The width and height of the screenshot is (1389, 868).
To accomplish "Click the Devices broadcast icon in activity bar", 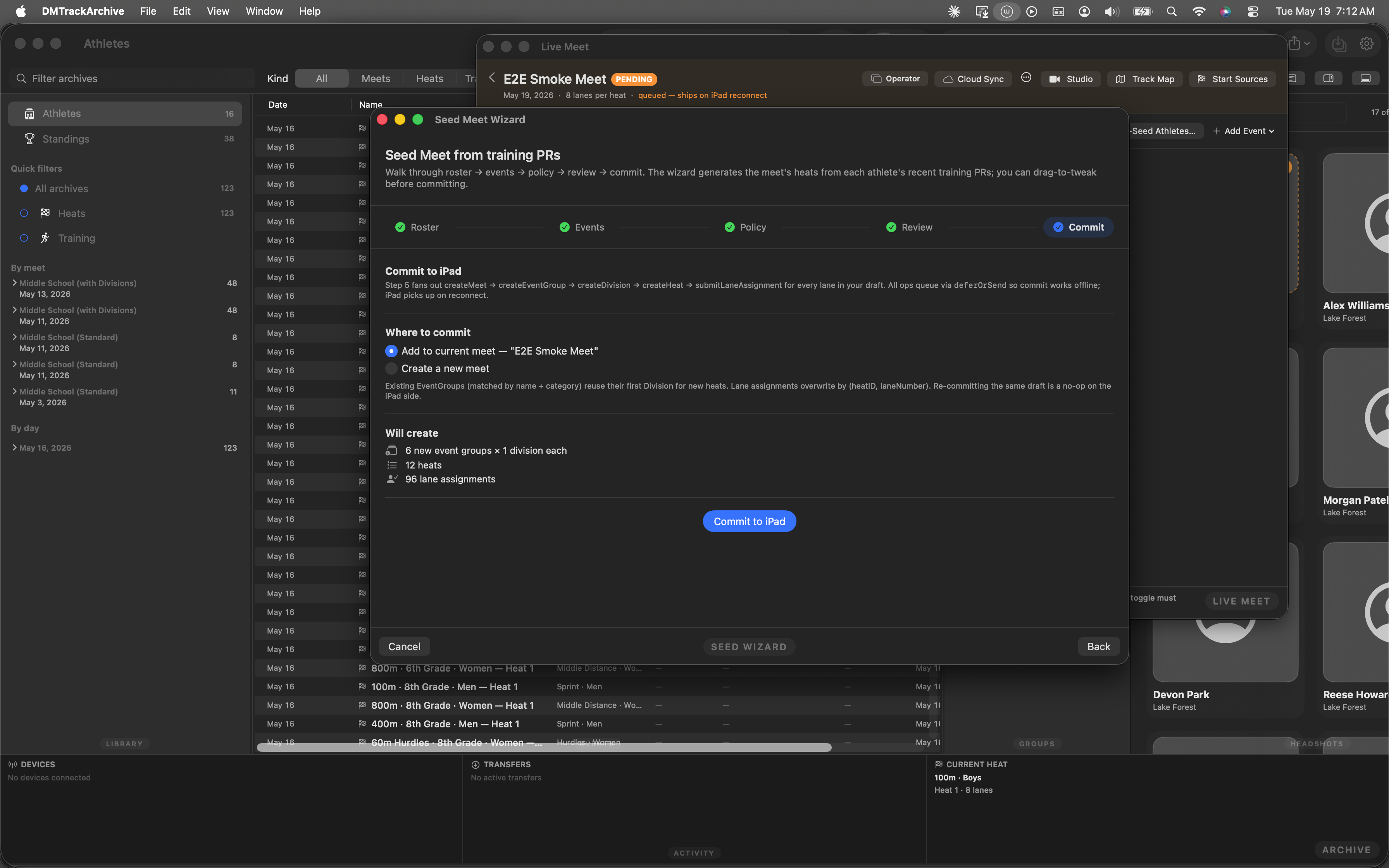I will [13, 765].
